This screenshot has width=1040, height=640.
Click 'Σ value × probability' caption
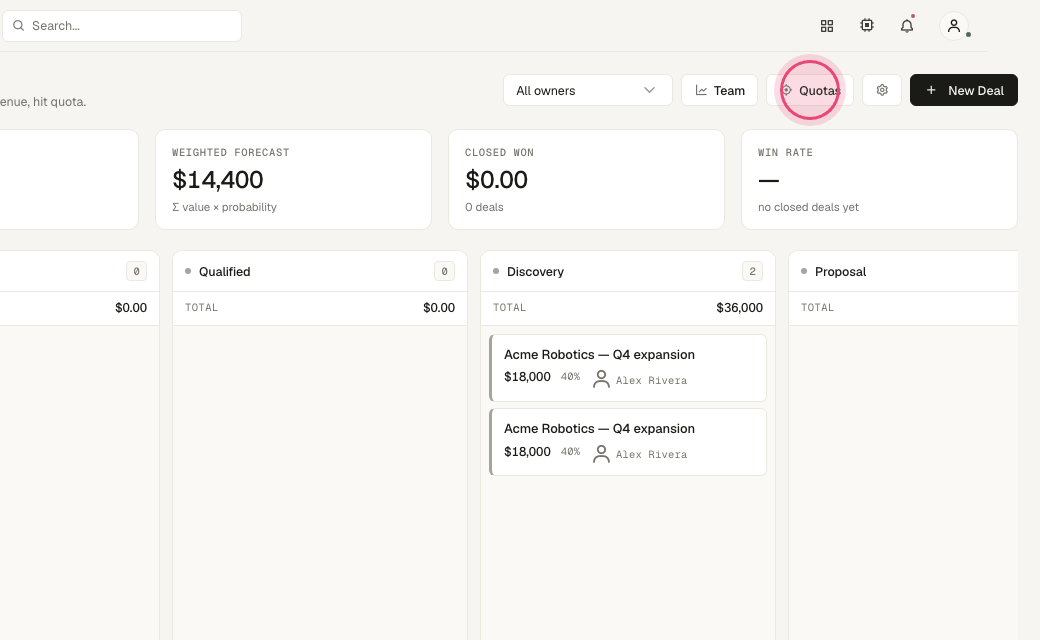[x=224, y=207]
